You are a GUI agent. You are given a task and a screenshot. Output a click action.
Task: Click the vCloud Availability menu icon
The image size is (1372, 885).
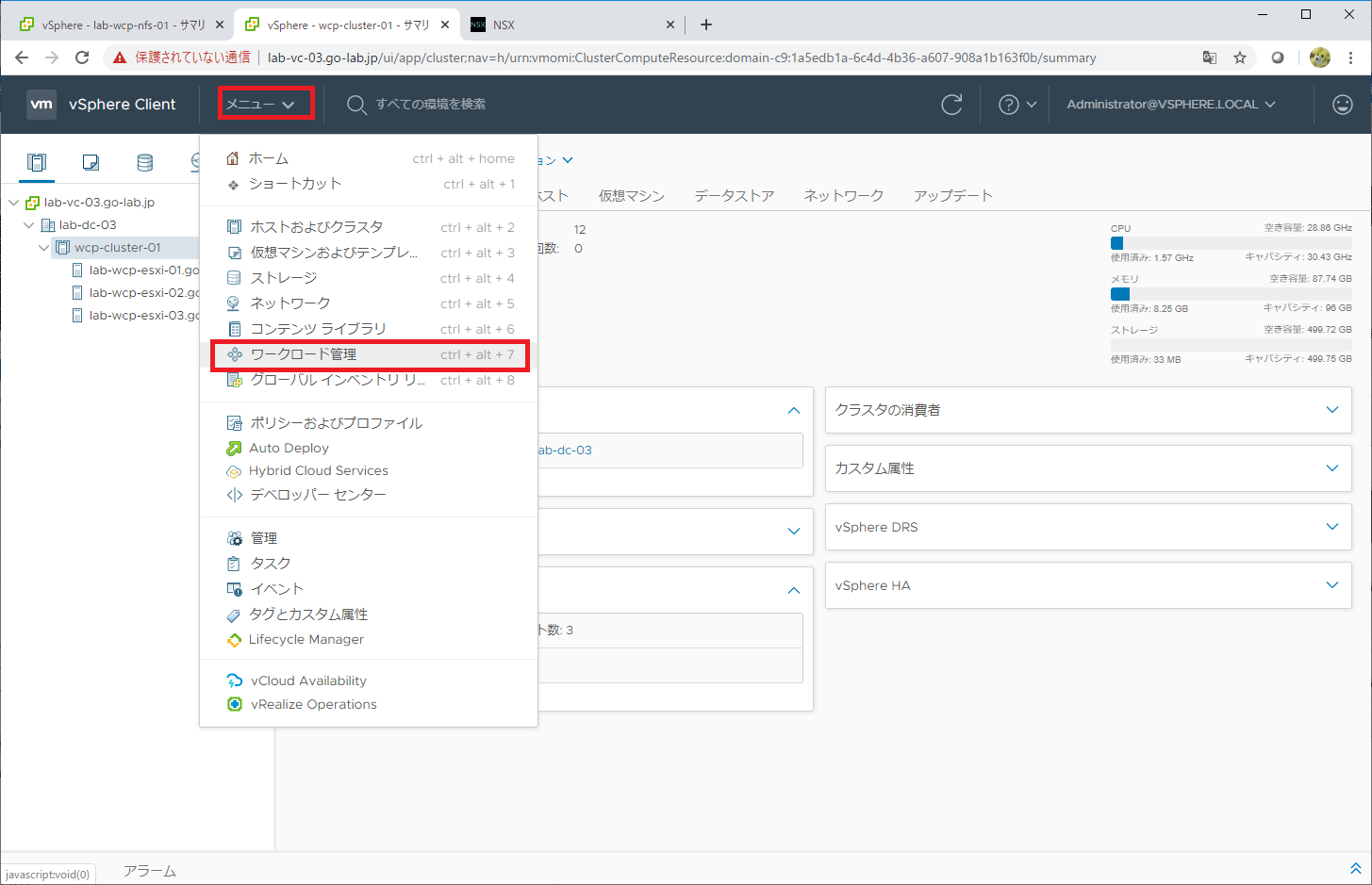pos(235,680)
